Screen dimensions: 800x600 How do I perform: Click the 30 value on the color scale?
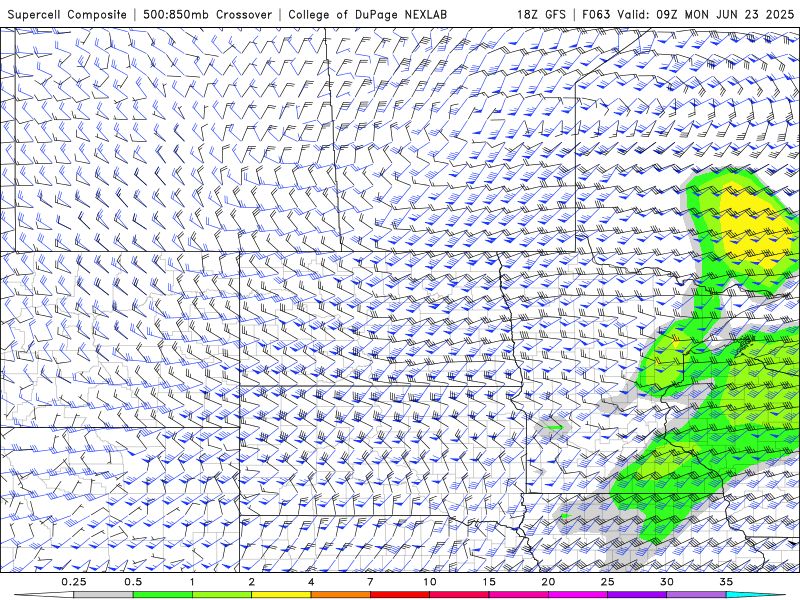(666, 582)
